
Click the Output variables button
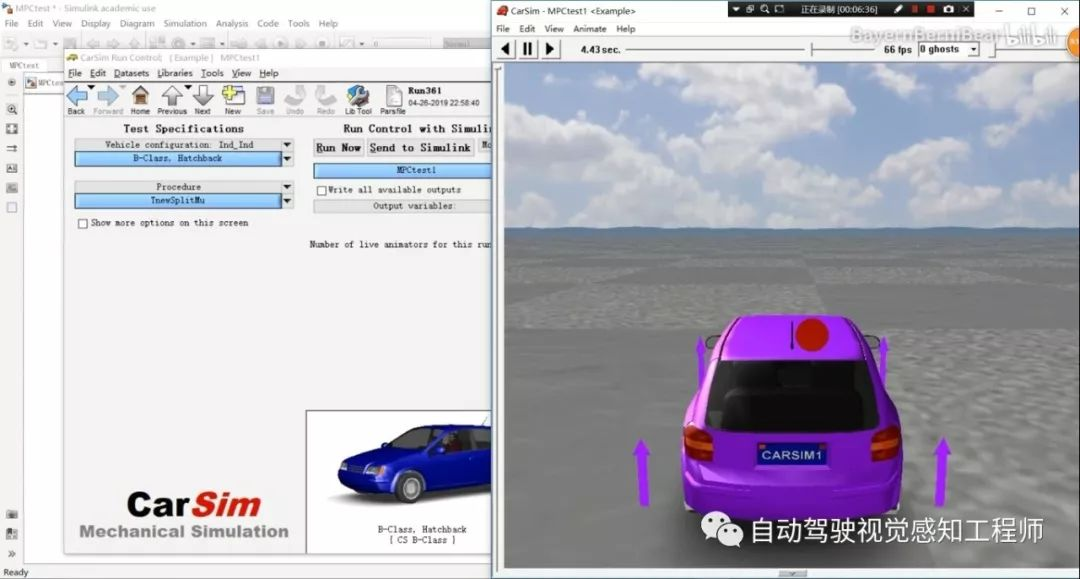pyautogui.click(x=403, y=206)
